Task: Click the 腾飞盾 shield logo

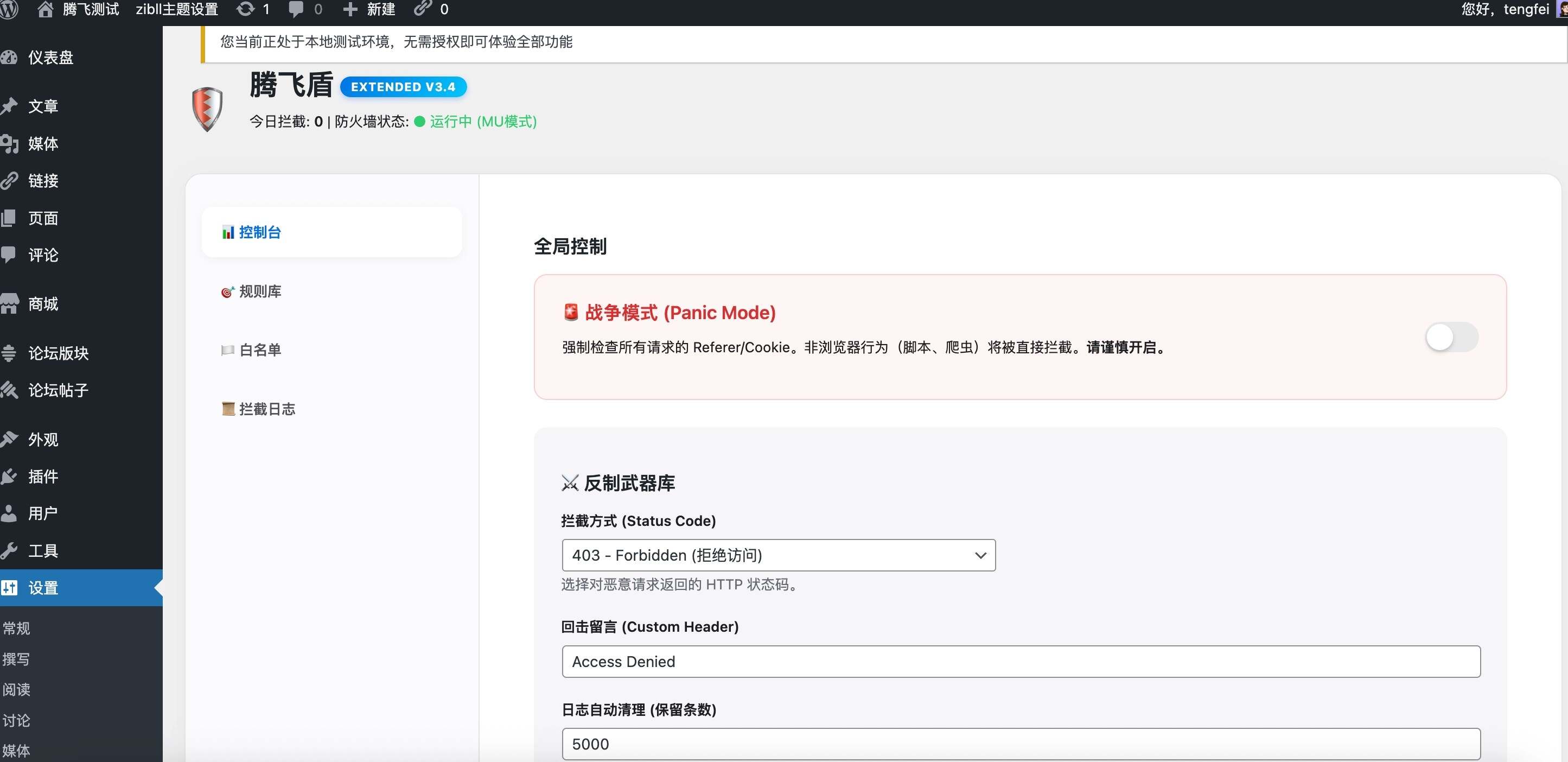Action: pos(207,109)
